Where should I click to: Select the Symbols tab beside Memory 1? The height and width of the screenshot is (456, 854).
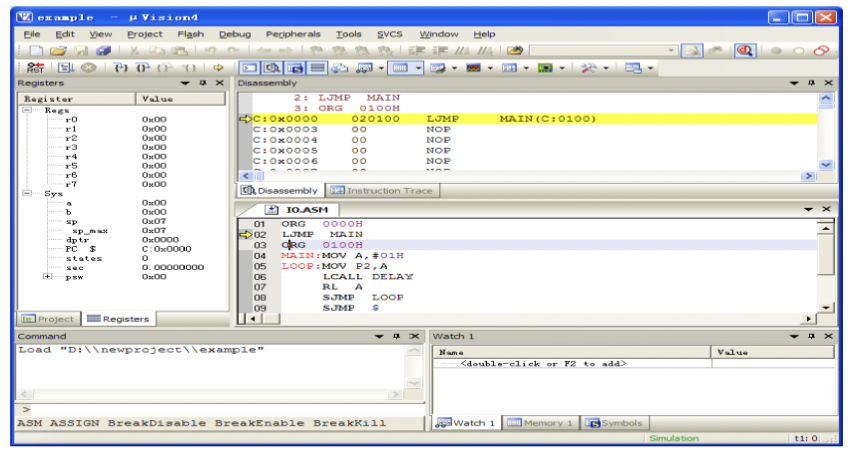614,423
